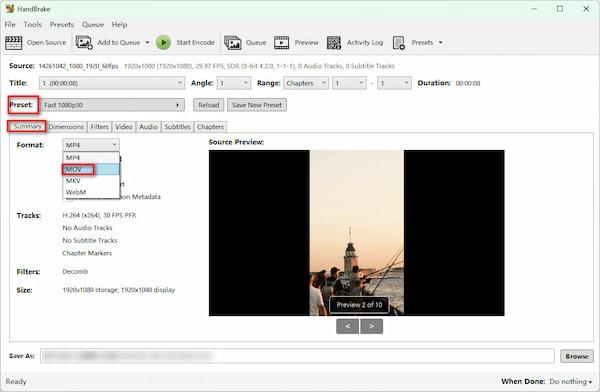The height and width of the screenshot is (392, 600).
Task: Switch to the Video tab
Action: (124, 127)
